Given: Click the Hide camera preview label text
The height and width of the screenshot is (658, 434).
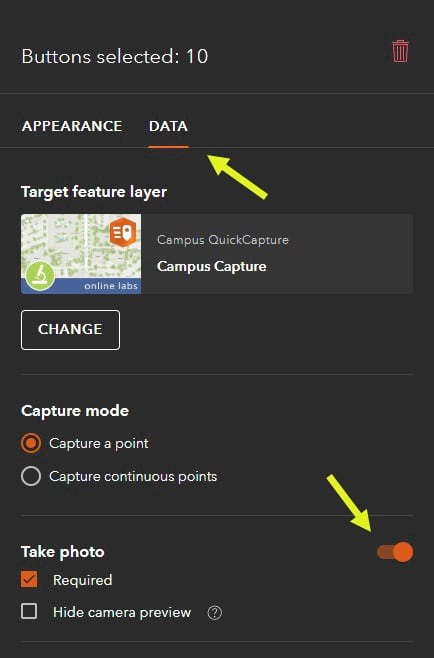Looking at the screenshot, I should coord(122,612).
